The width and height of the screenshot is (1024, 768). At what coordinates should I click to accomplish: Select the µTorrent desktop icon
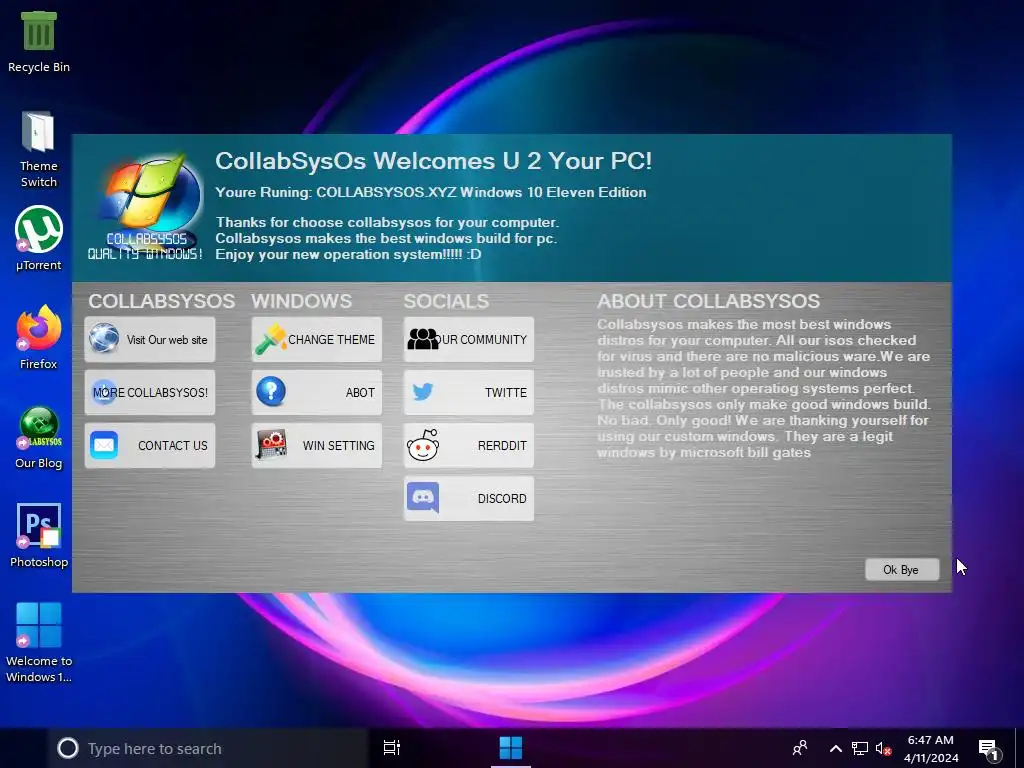click(39, 238)
